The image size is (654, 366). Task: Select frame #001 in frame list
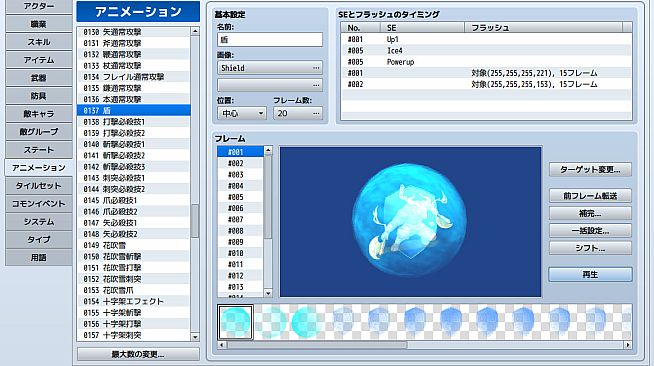click(240, 152)
